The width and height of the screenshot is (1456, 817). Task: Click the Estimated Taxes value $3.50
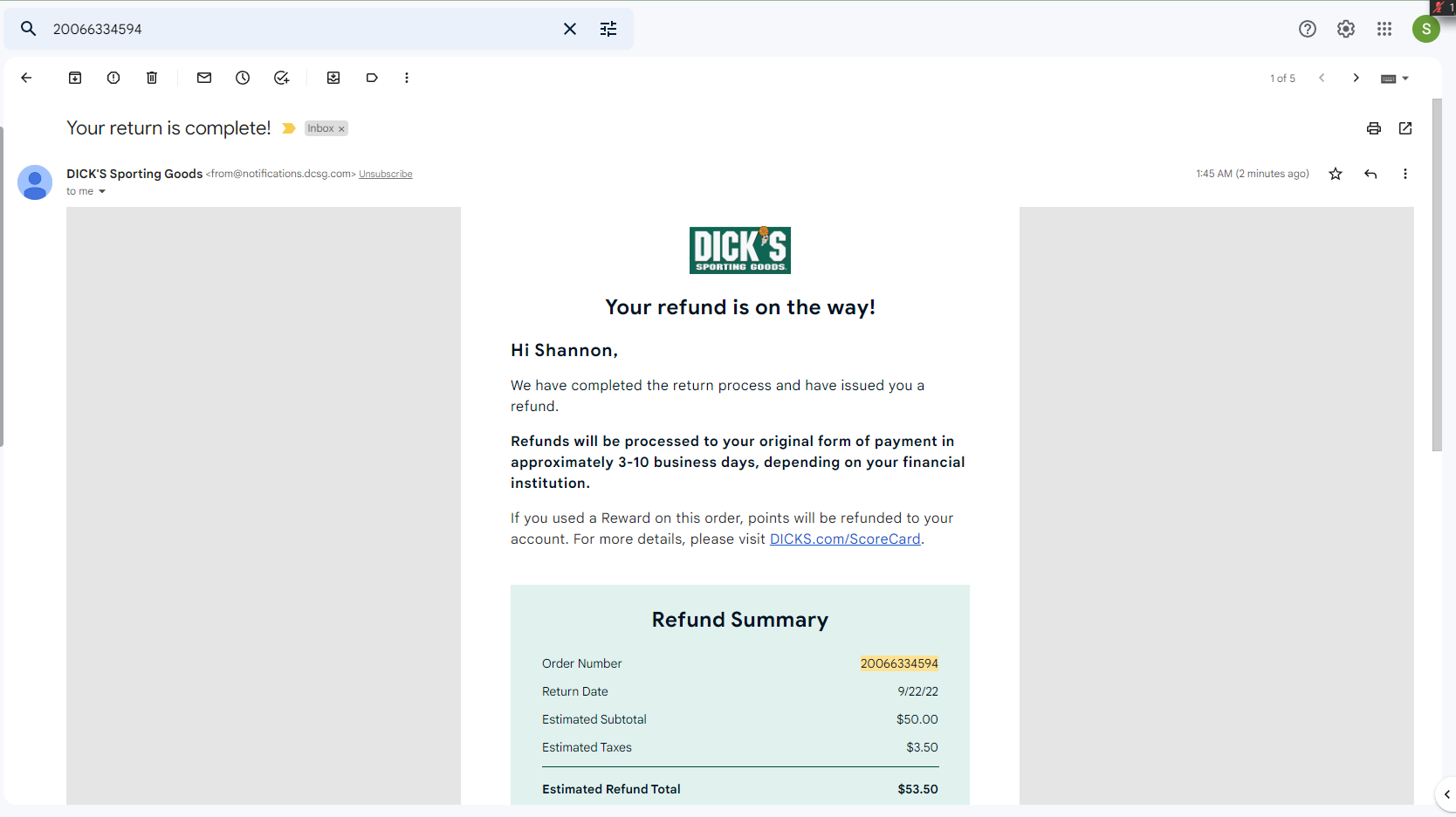922,747
